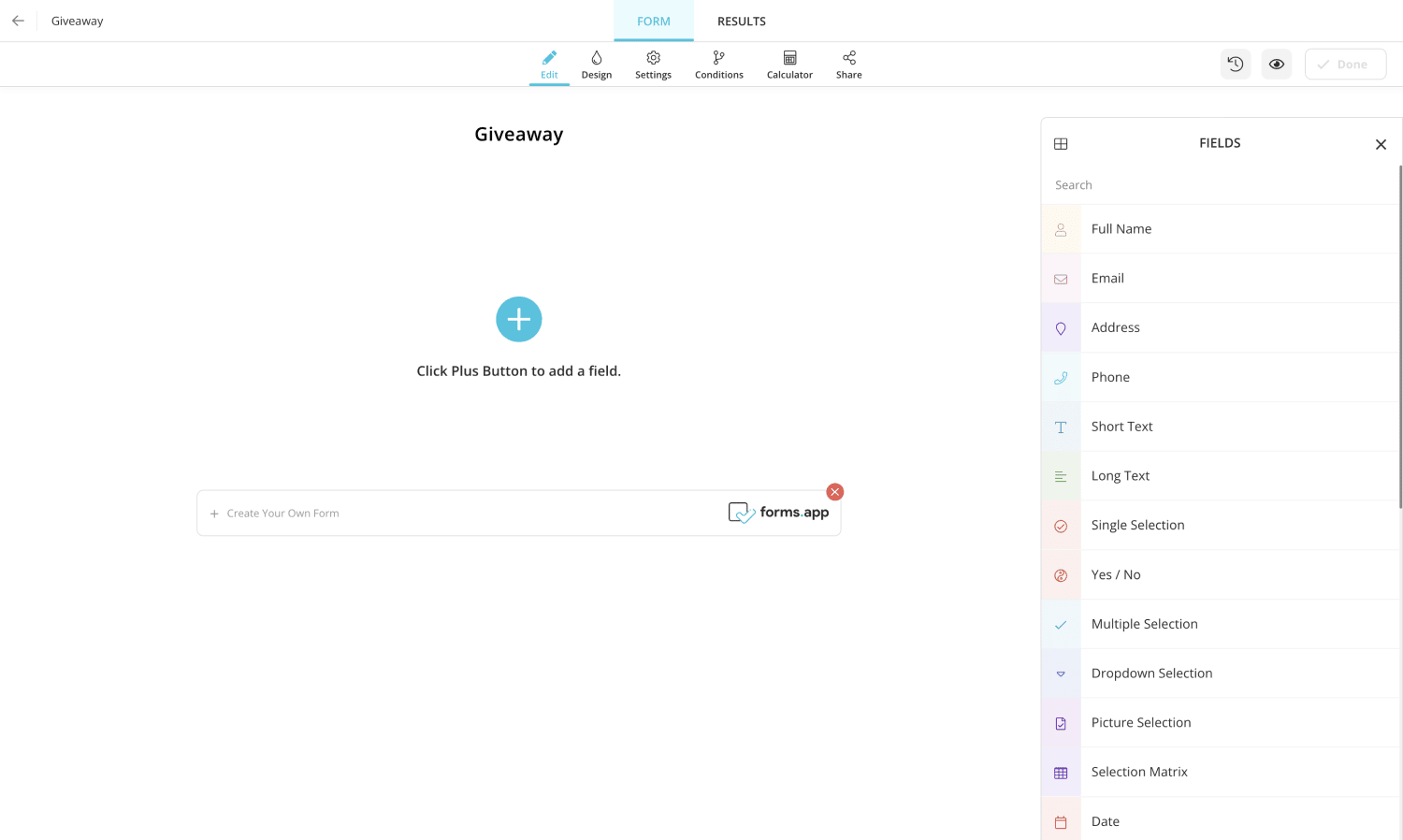1403x840 pixels.
Task: Switch to the Results tab
Action: coord(741,22)
